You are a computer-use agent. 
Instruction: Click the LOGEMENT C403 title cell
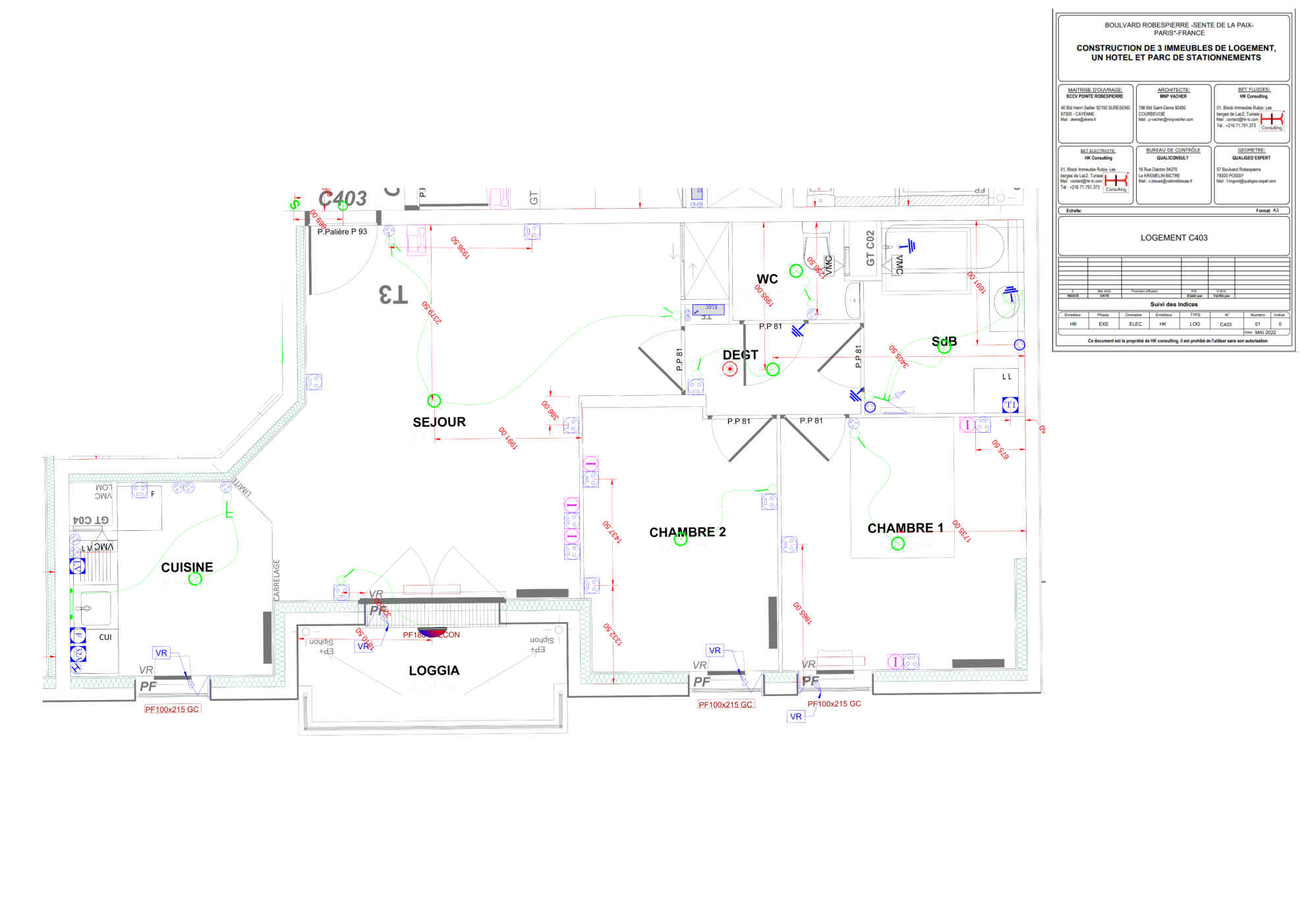point(1174,238)
